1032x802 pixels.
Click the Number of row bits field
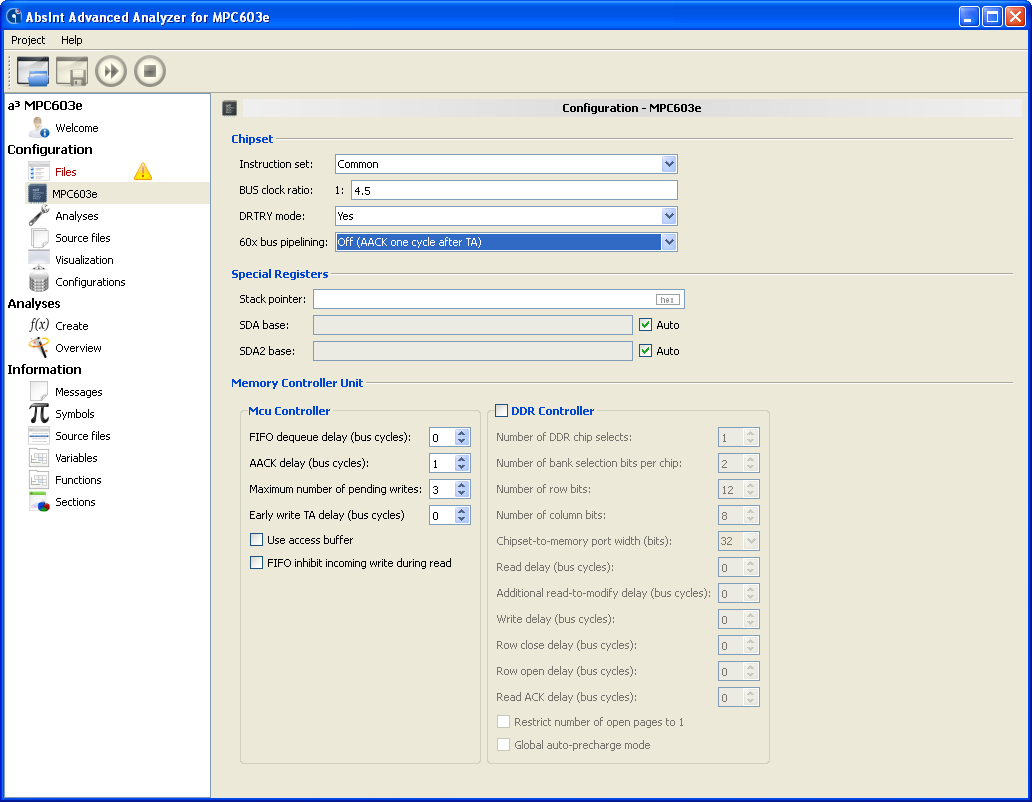[738, 489]
